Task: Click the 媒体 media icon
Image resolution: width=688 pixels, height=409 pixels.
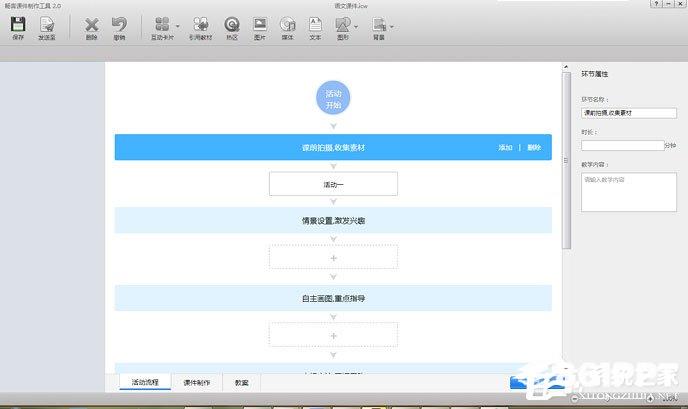Action: click(x=287, y=25)
